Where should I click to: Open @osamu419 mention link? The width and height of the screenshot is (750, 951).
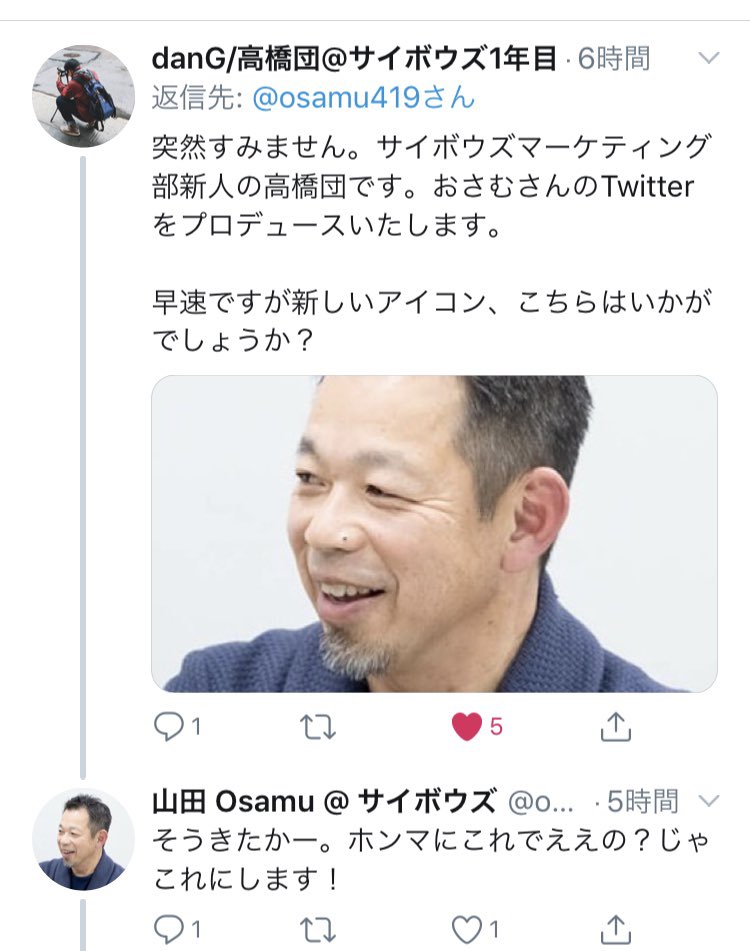[363, 97]
